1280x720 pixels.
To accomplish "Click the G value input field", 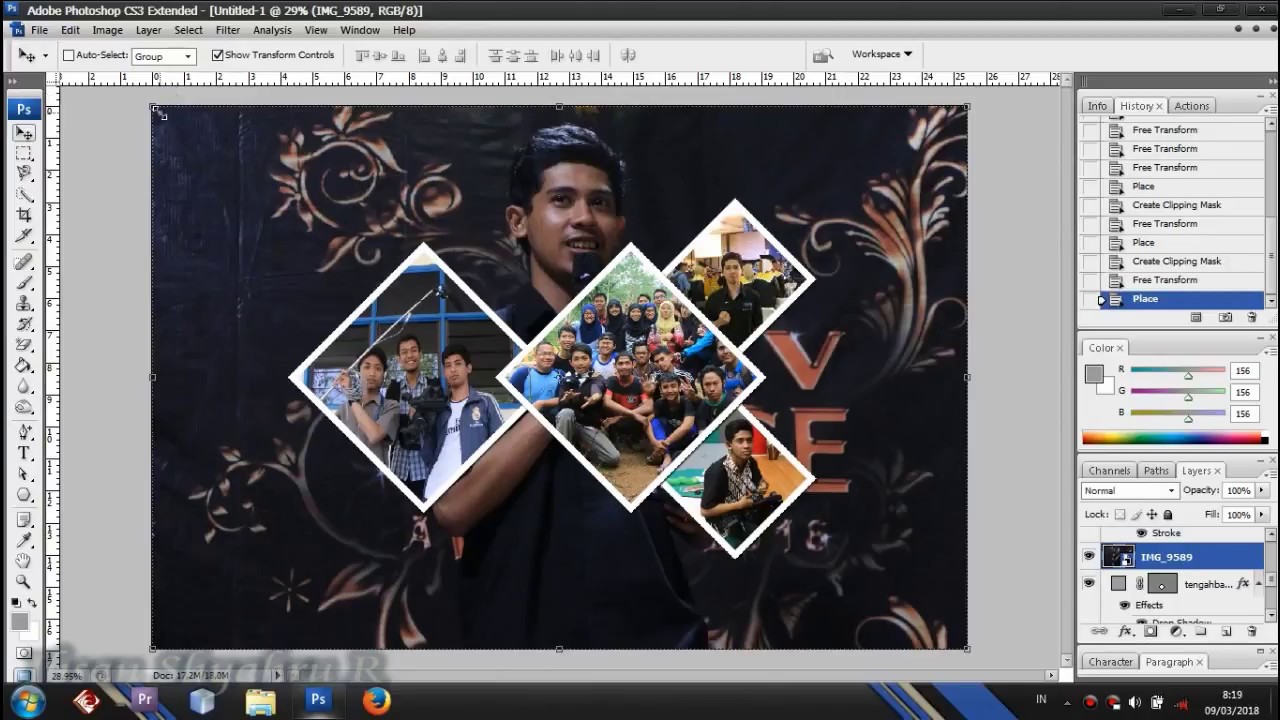I will pyautogui.click(x=1243, y=392).
